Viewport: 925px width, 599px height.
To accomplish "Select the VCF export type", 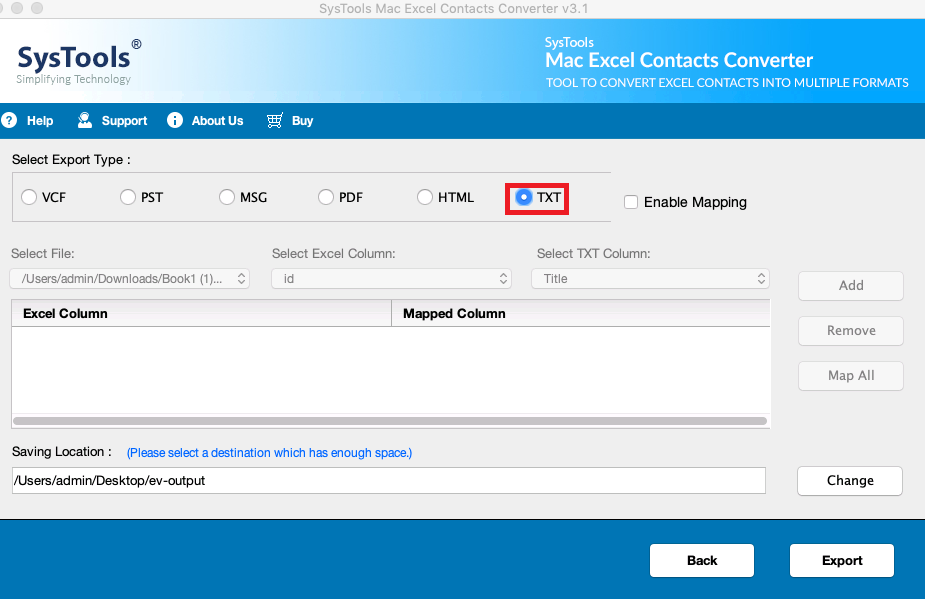I will pyautogui.click(x=28, y=197).
